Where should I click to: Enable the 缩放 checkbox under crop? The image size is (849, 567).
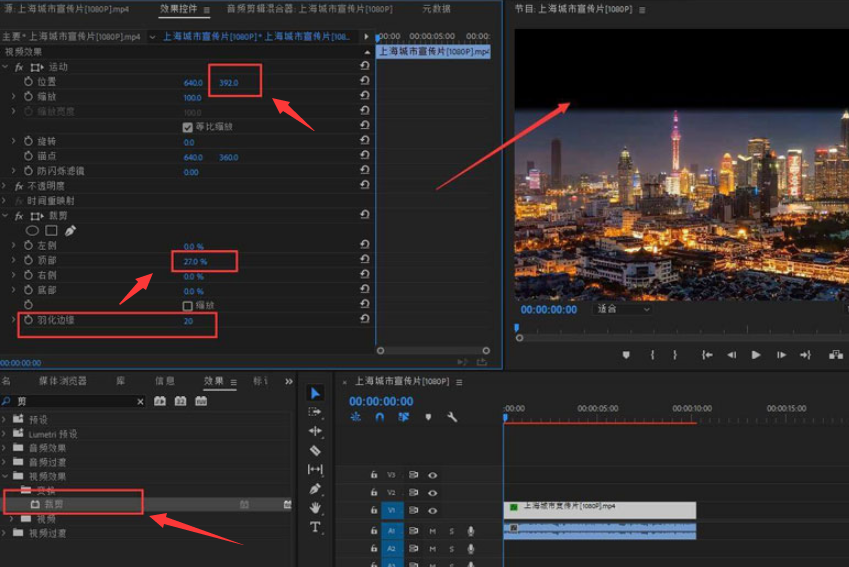point(188,306)
